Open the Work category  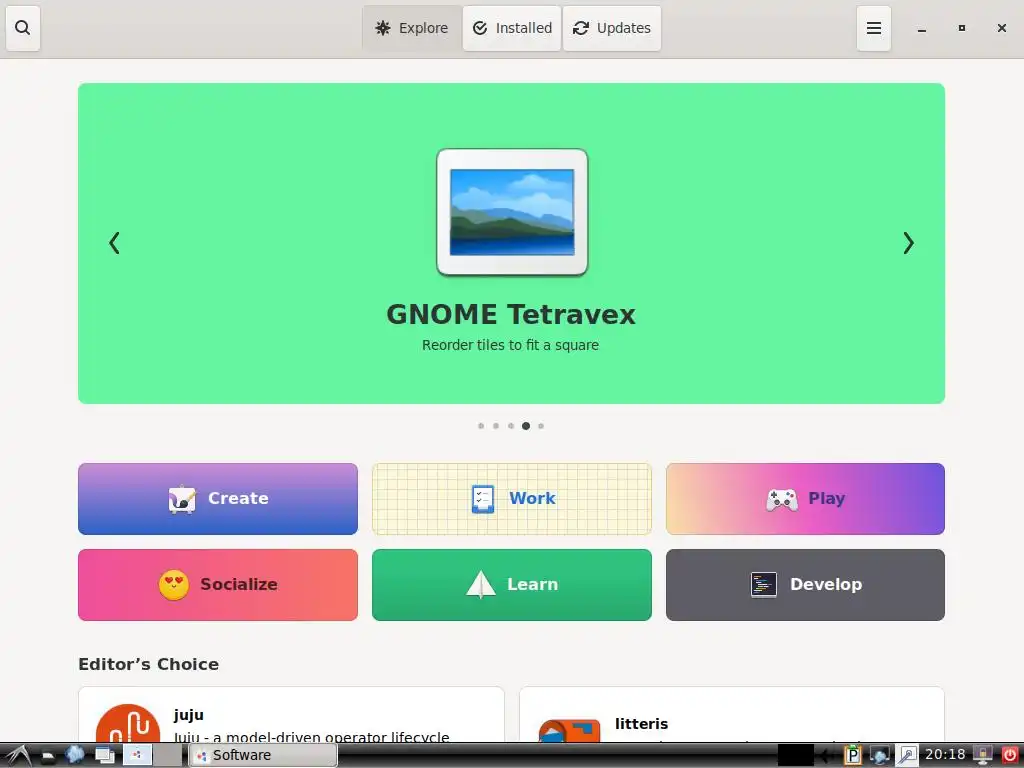[x=512, y=499]
